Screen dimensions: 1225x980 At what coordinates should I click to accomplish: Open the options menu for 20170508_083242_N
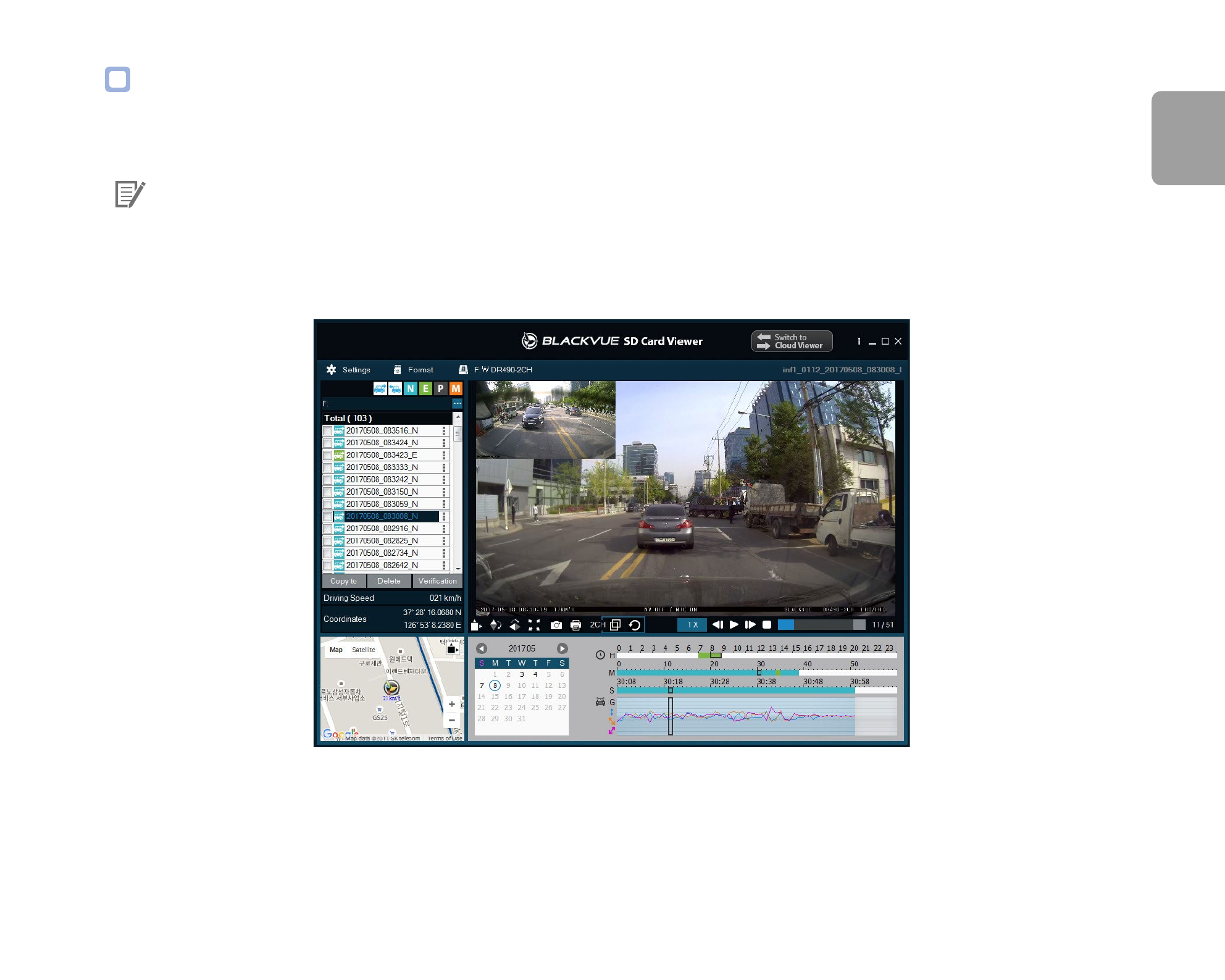[444, 479]
